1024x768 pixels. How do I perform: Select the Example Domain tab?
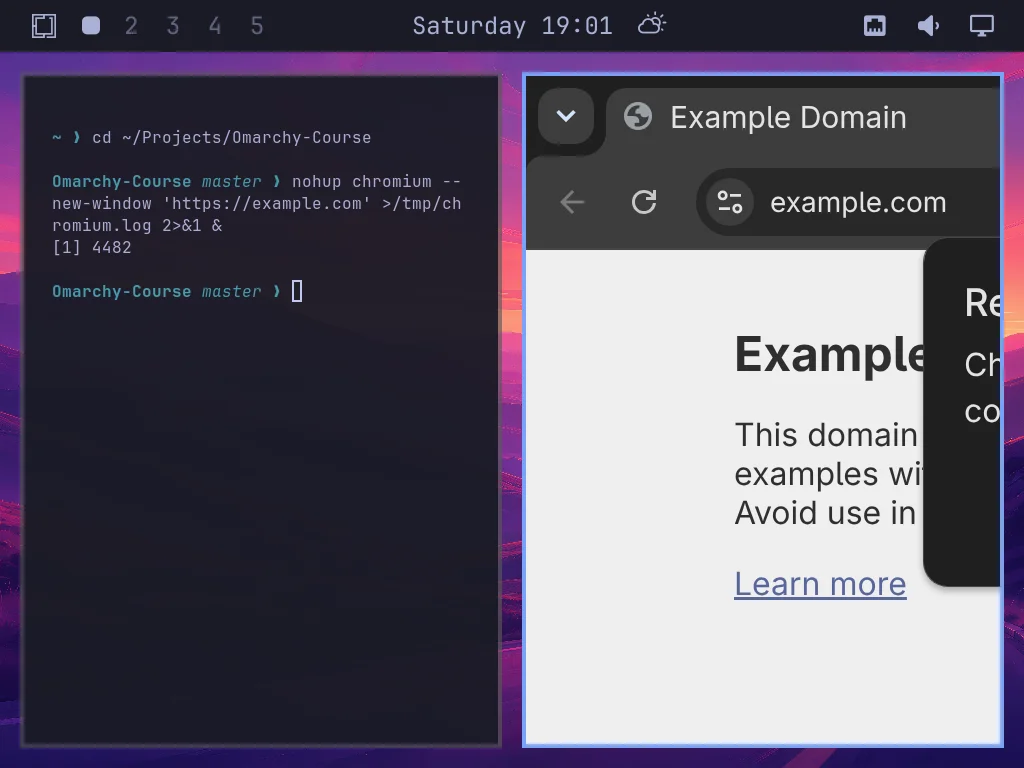point(803,118)
